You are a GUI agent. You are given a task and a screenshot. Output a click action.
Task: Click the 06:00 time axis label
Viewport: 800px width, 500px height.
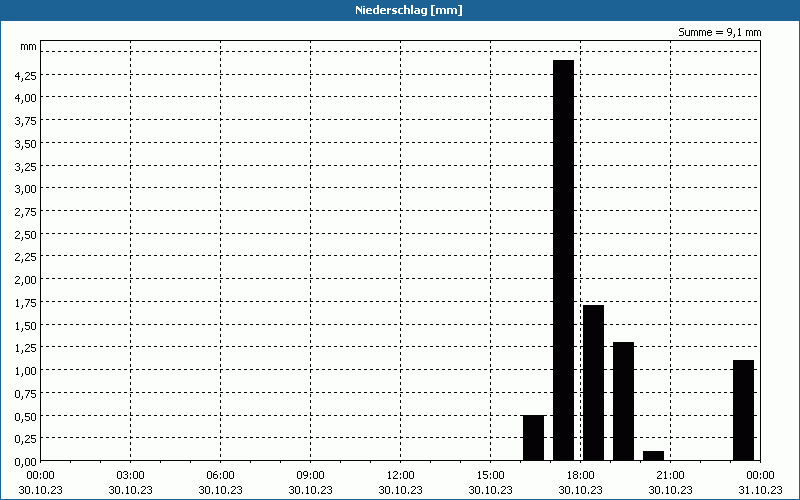pyautogui.click(x=220, y=476)
